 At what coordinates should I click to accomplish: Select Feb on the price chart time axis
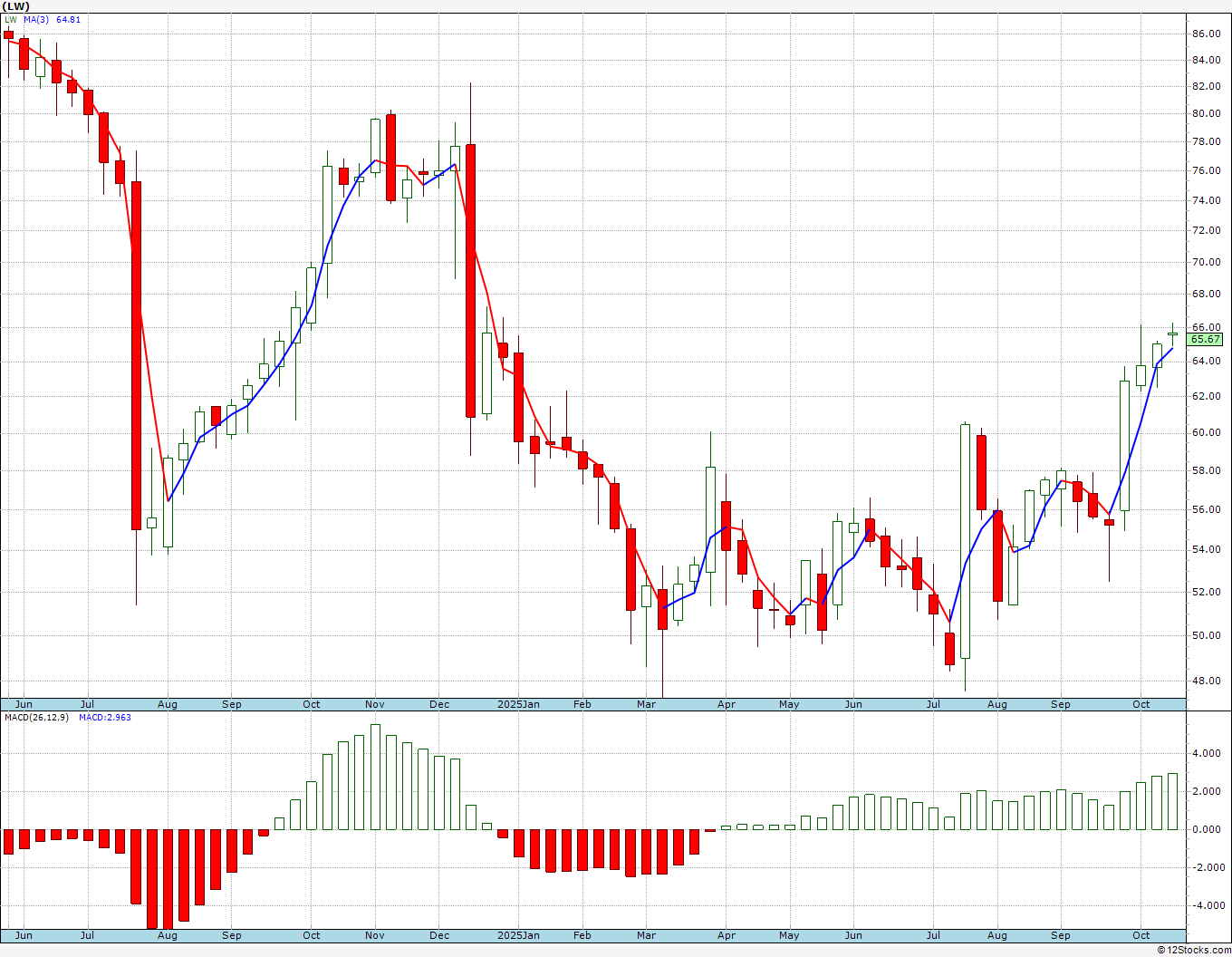point(582,704)
